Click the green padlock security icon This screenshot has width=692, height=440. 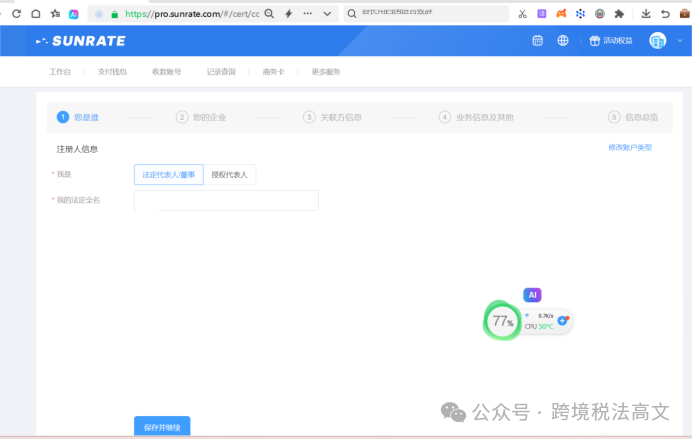coord(115,14)
